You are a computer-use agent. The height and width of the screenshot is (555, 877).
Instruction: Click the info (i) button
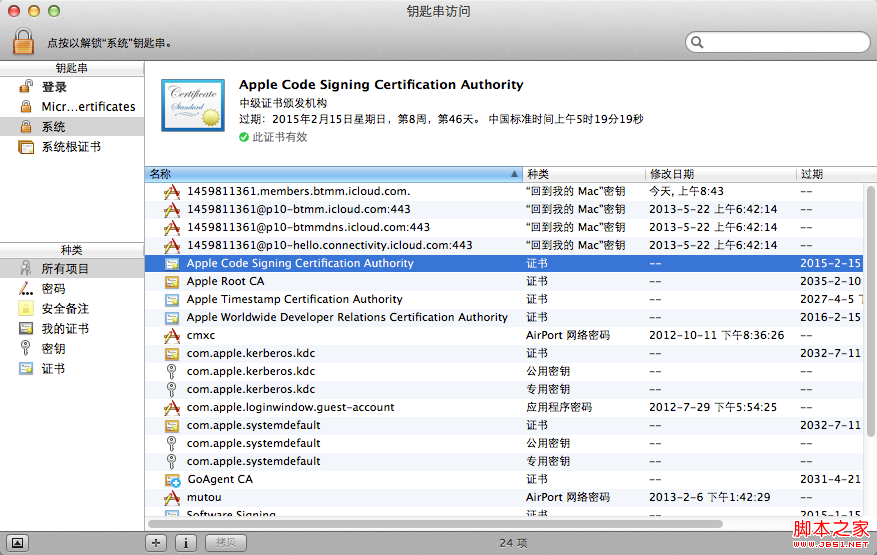[186, 543]
